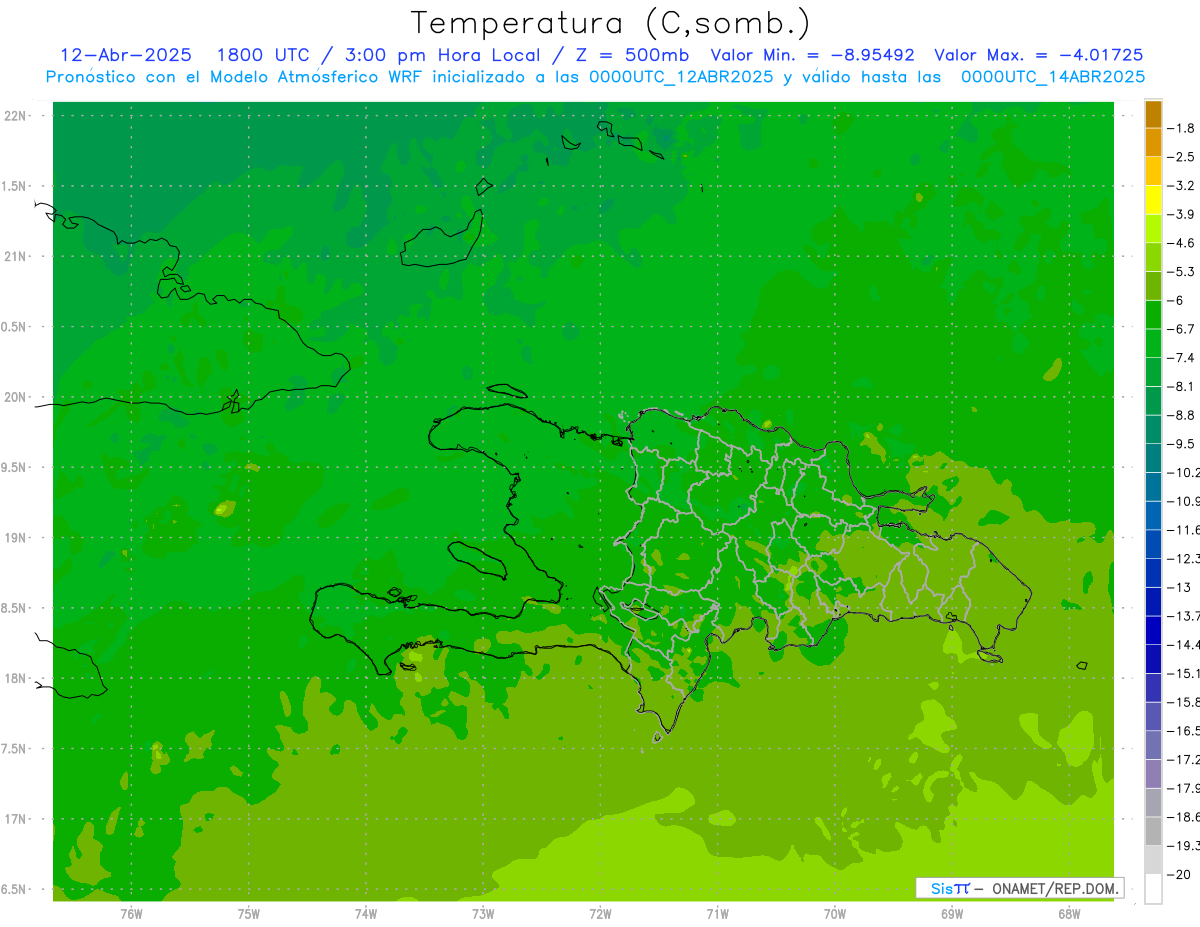This screenshot has height=927, width=1200.
Task: Click the '74W' longitude label
Action: 365,913
